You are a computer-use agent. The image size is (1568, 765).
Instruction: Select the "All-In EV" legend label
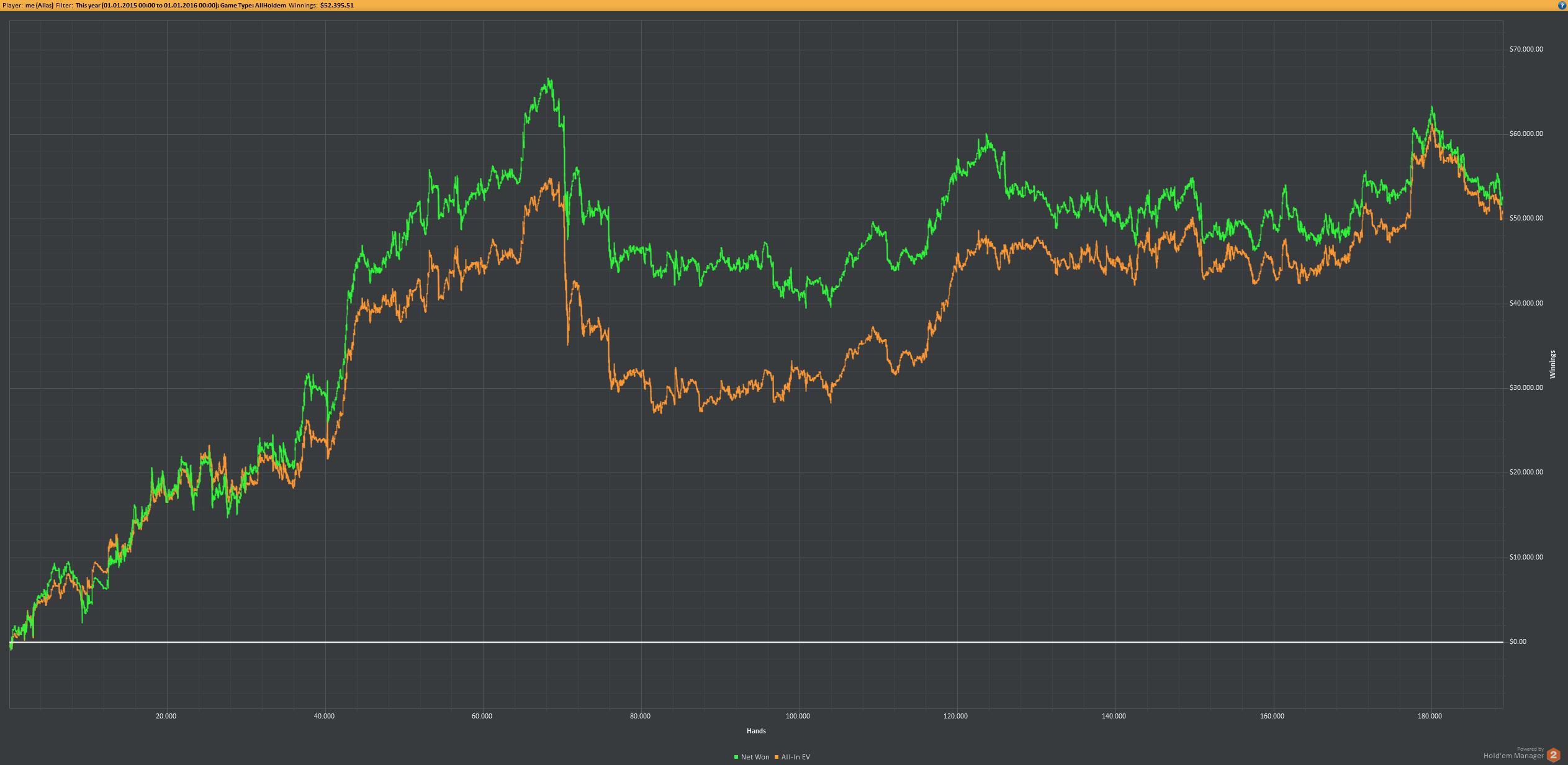[x=796, y=757]
